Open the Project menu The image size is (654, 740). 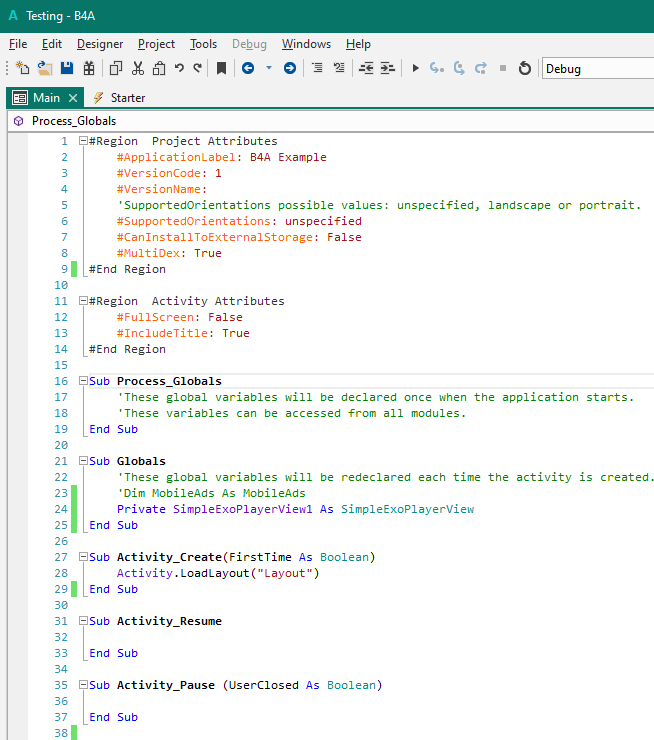pos(156,44)
